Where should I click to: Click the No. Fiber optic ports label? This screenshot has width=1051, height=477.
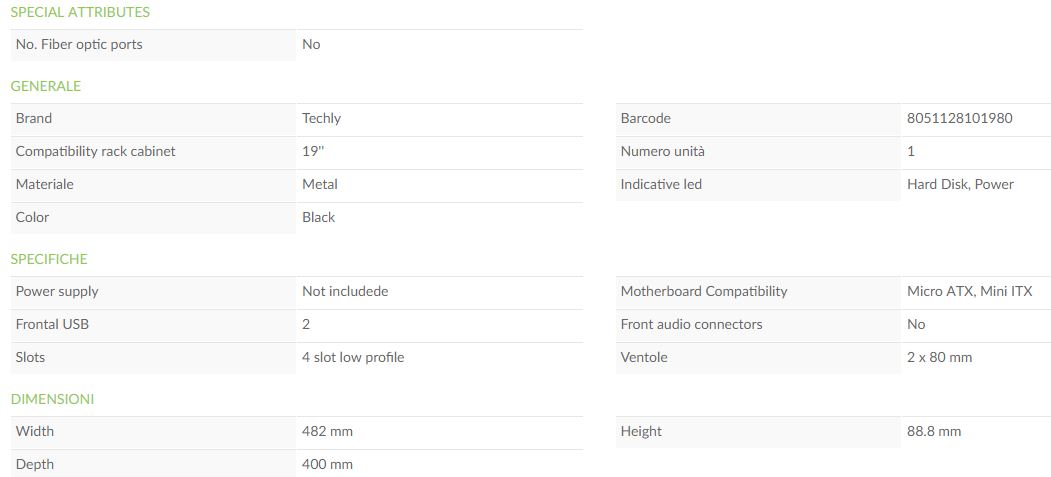coord(79,44)
